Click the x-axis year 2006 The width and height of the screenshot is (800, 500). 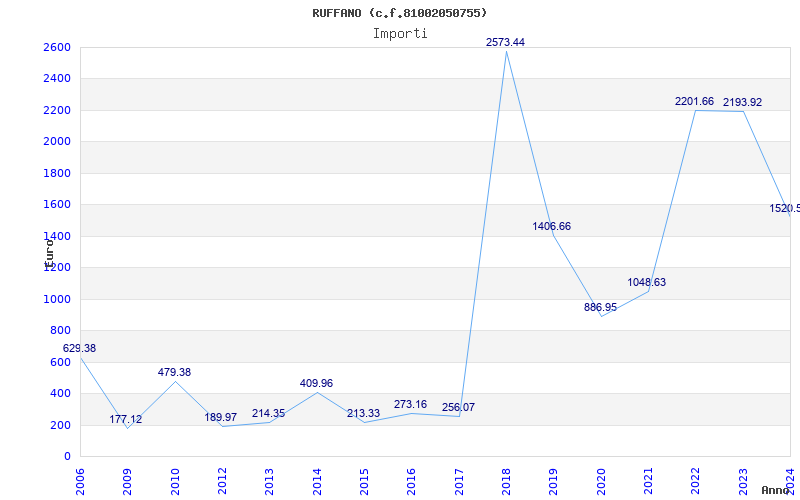coord(80,482)
